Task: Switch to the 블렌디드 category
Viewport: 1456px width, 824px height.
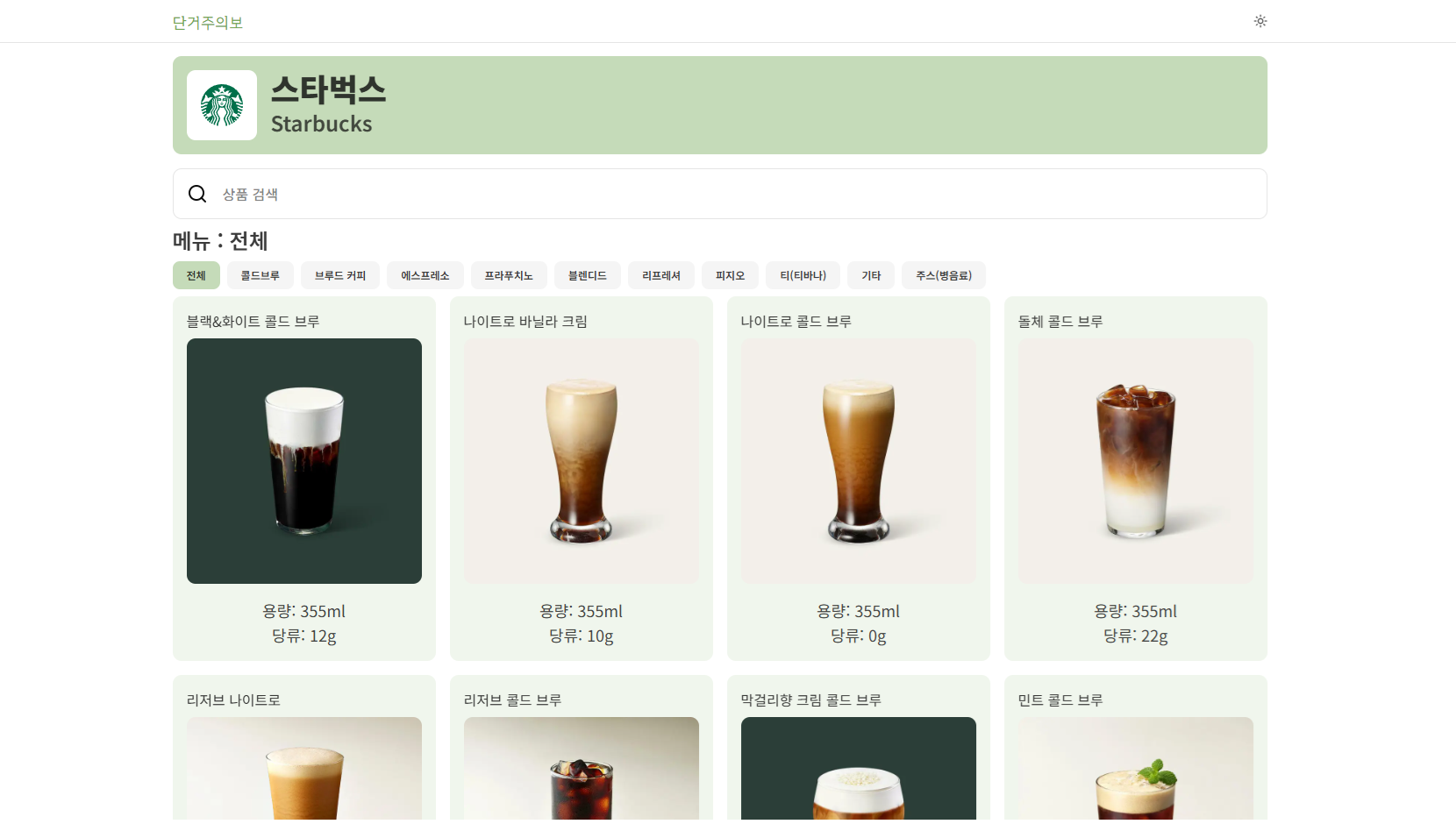Action: coord(588,275)
